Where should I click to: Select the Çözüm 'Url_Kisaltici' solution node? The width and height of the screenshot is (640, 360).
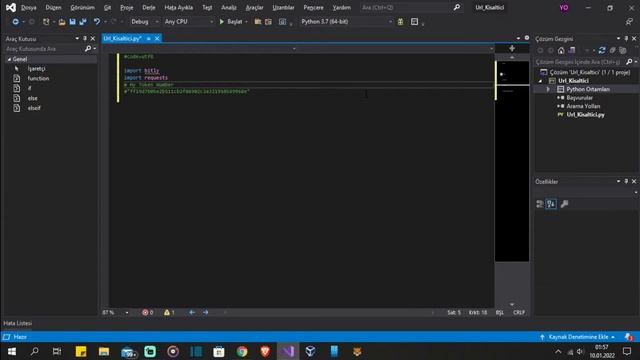589,72
